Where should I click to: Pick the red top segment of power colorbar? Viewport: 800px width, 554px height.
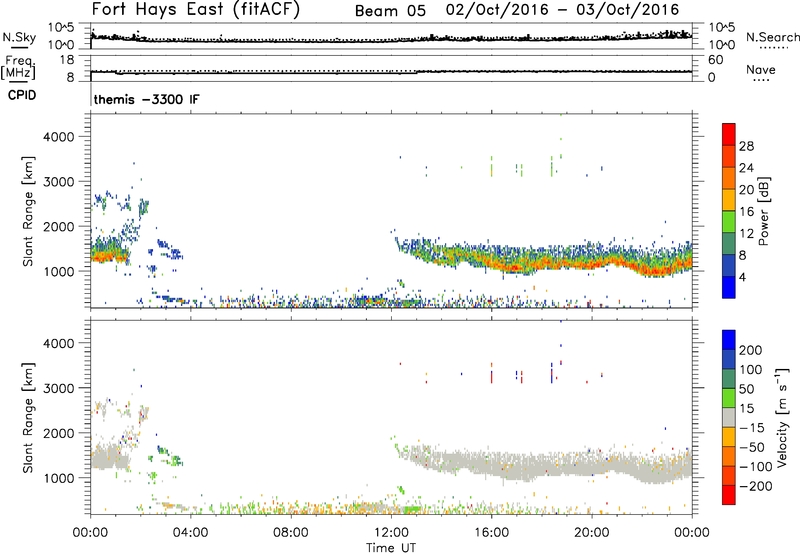(x=729, y=135)
